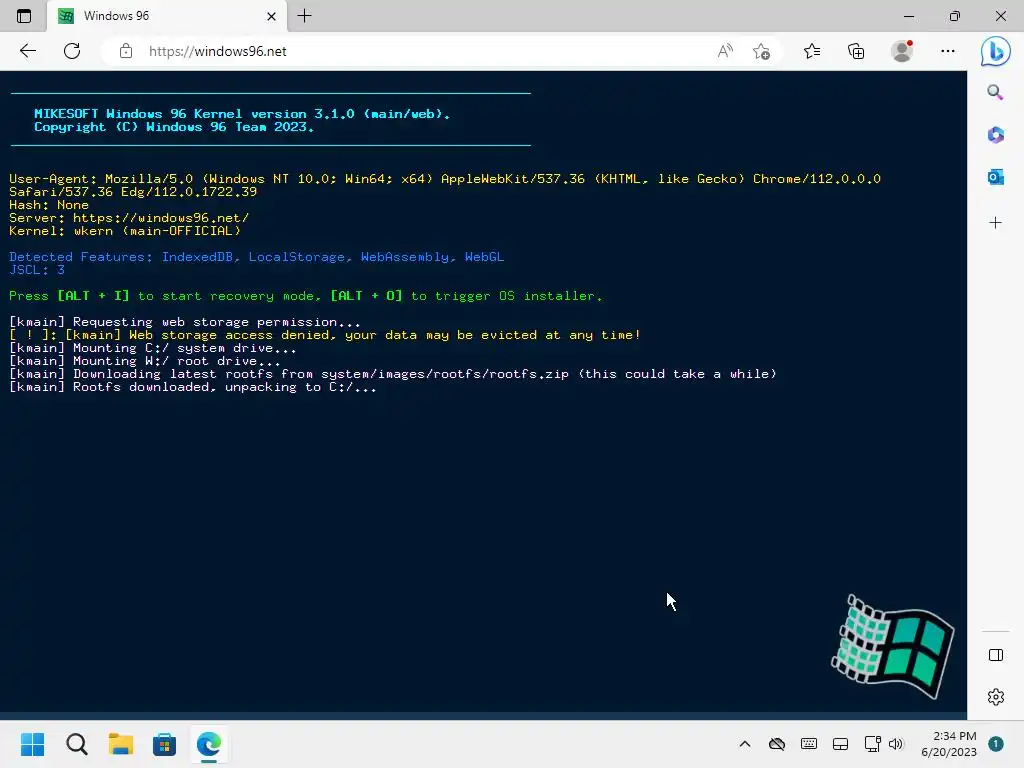Open taskbar Search
1024x768 pixels.
(76, 744)
